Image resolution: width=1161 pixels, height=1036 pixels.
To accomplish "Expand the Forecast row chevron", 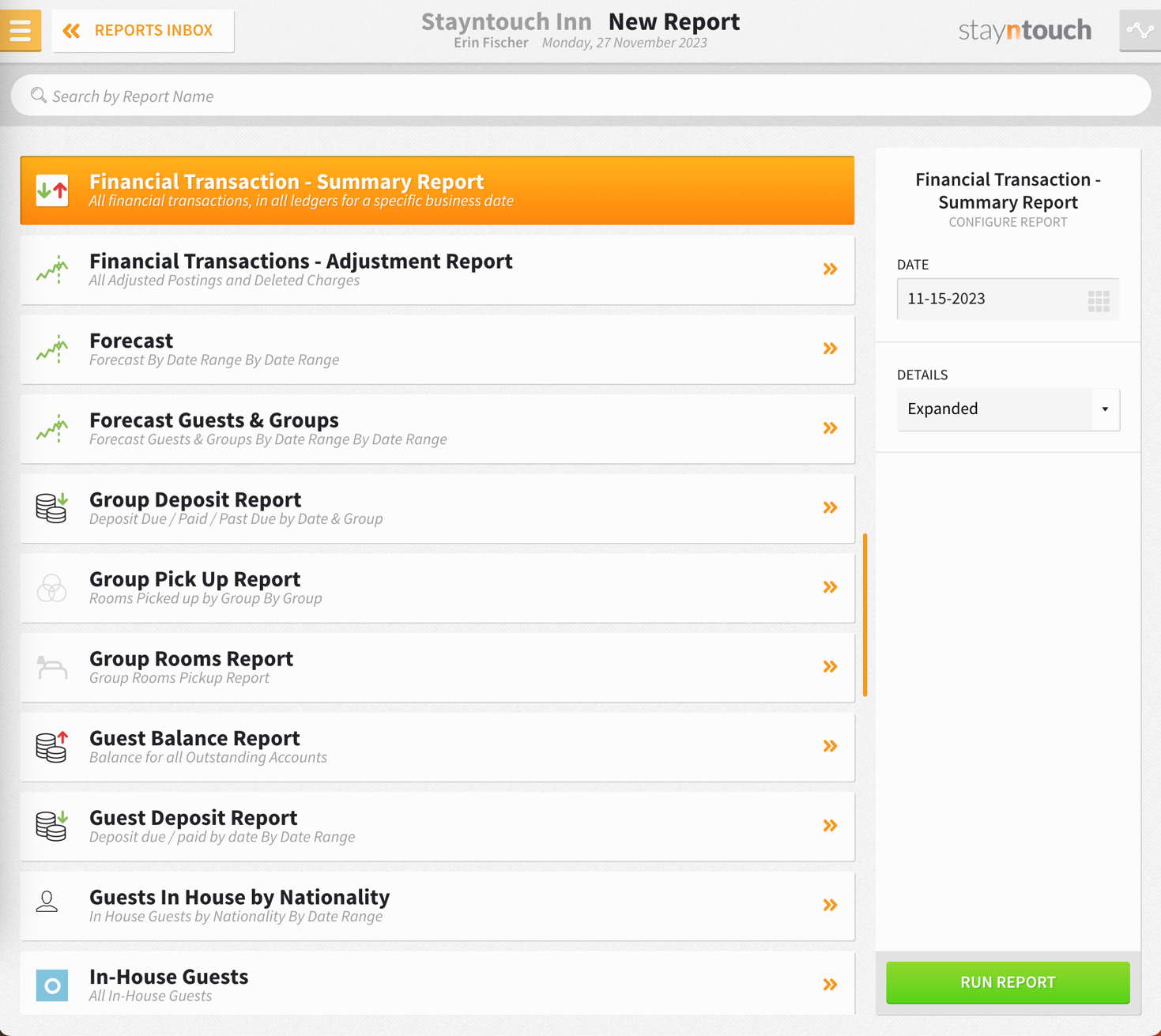I will coord(830,348).
